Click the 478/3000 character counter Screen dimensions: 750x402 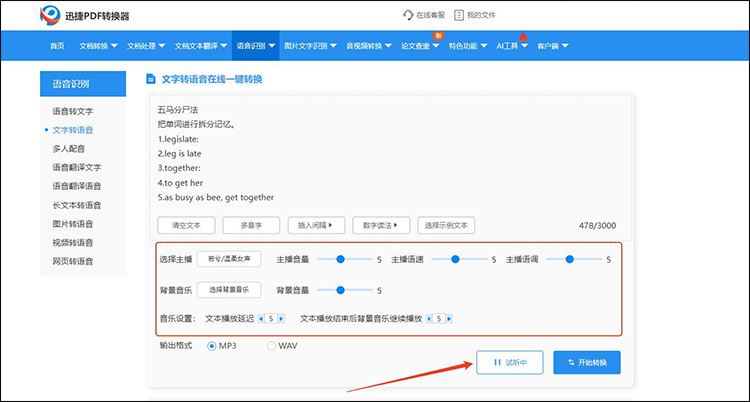click(597, 225)
